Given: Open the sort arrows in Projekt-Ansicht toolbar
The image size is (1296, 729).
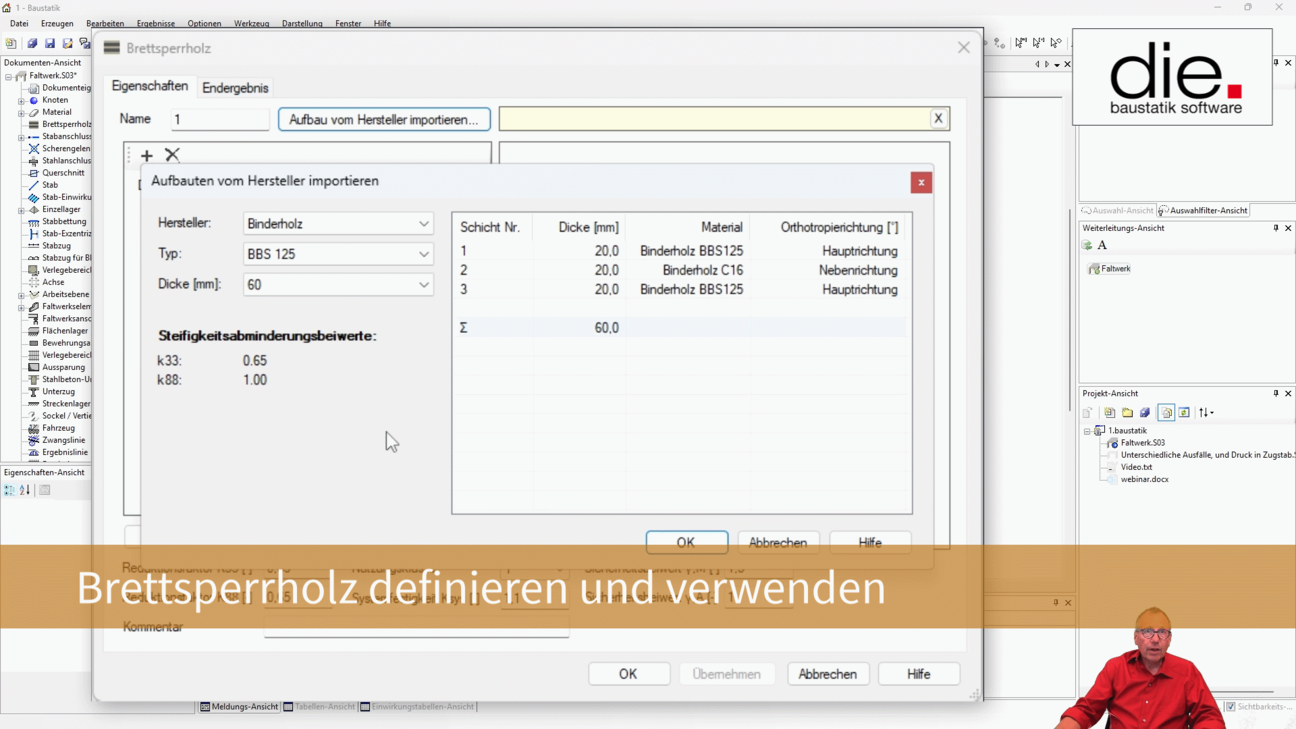Looking at the screenshot, I should tap(1206, 413).
